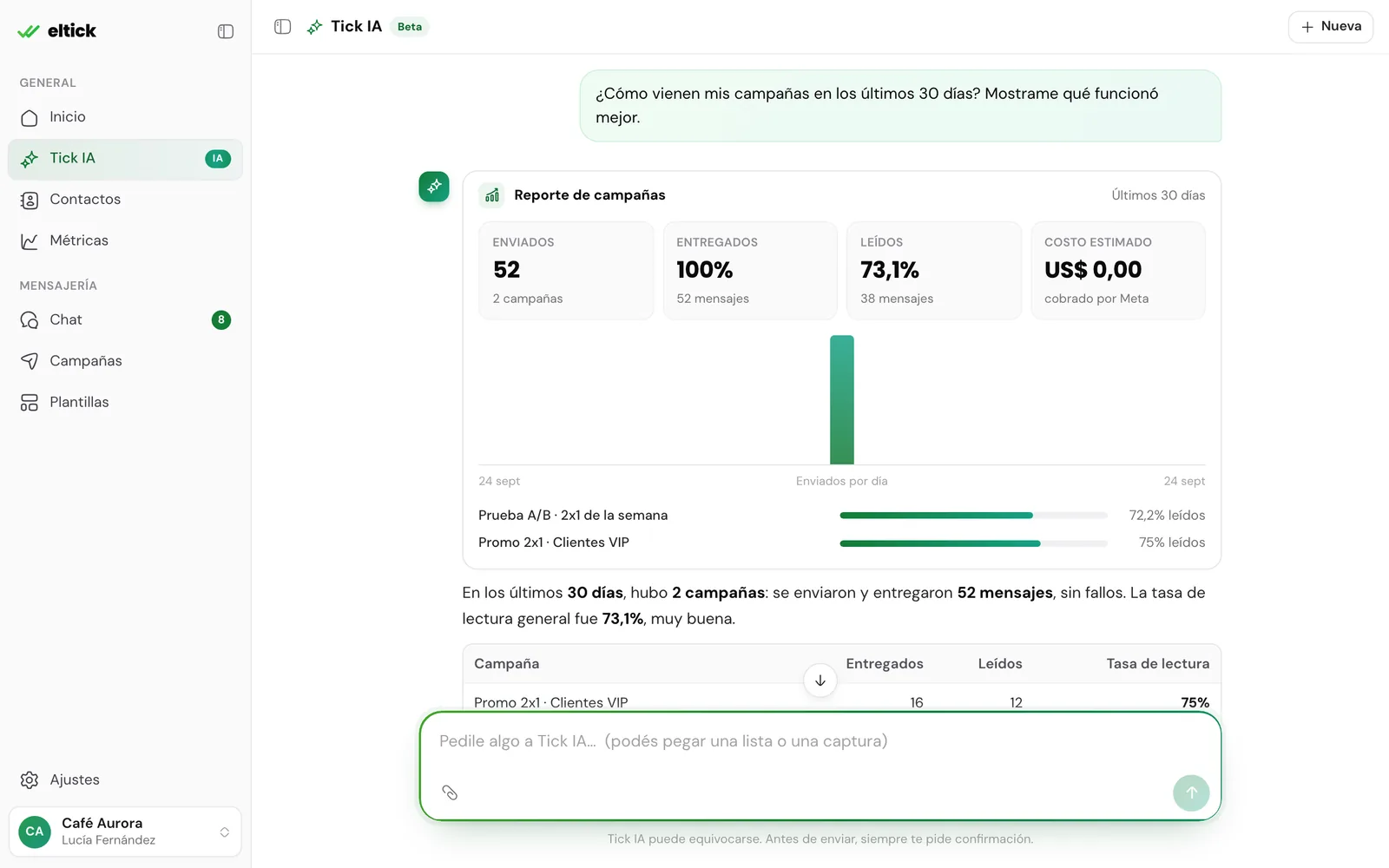Click the IA badge on Tick IA item
The image size is (1389, 868).
click(218, 159)
